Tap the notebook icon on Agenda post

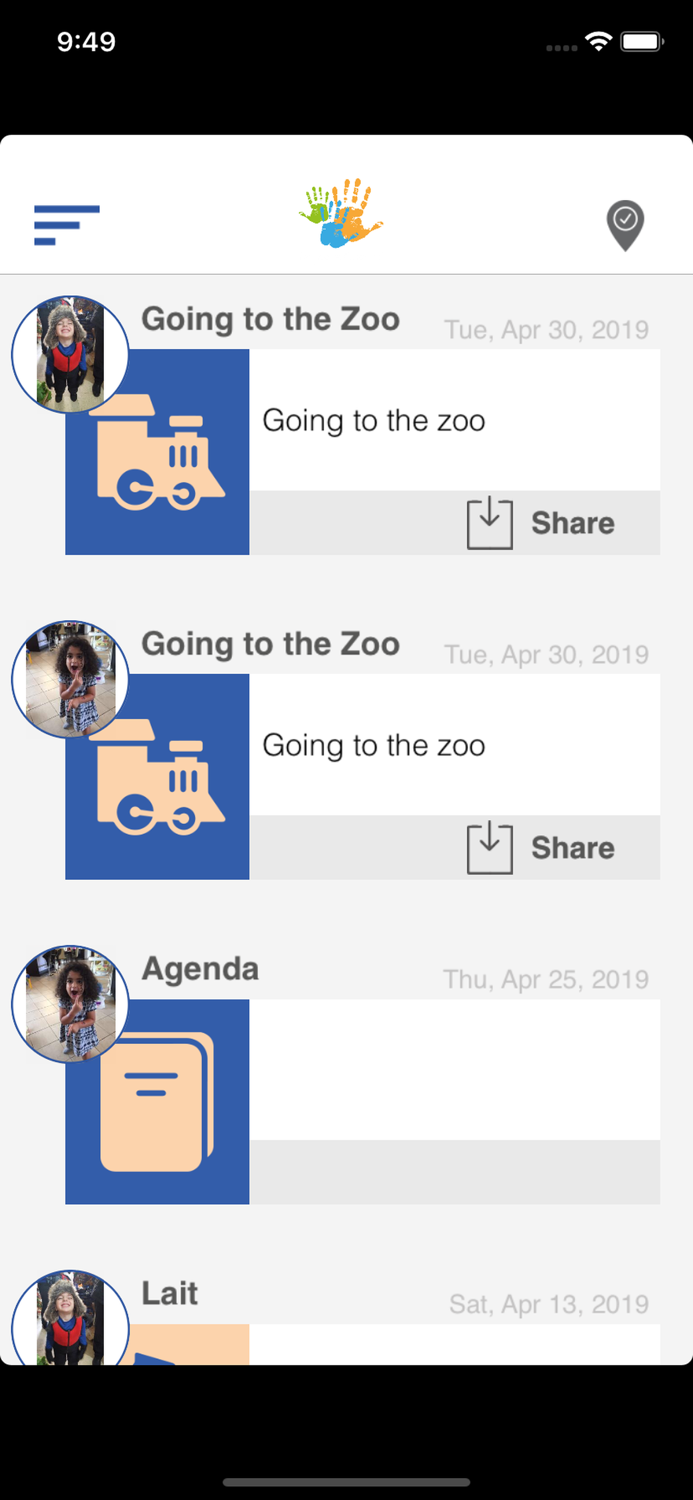pyautogui.click(x=158, y=1100)
